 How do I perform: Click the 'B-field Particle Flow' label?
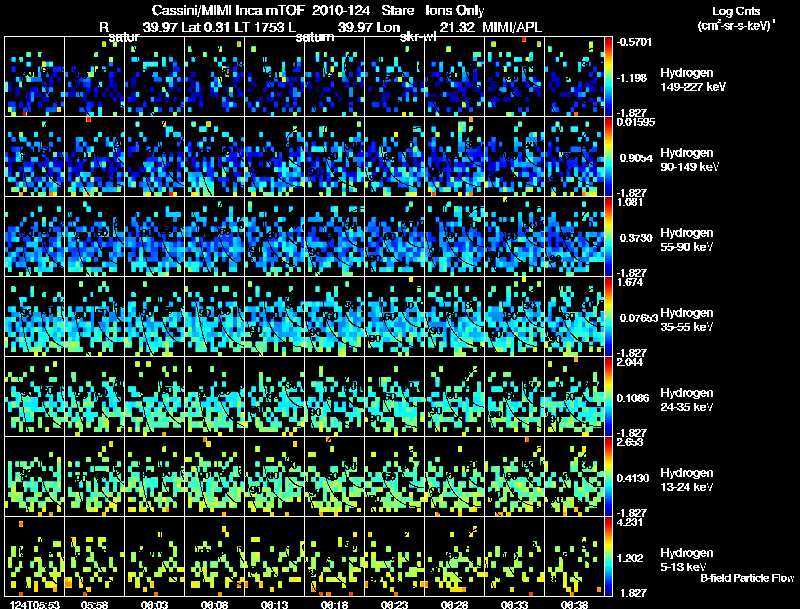747,578
